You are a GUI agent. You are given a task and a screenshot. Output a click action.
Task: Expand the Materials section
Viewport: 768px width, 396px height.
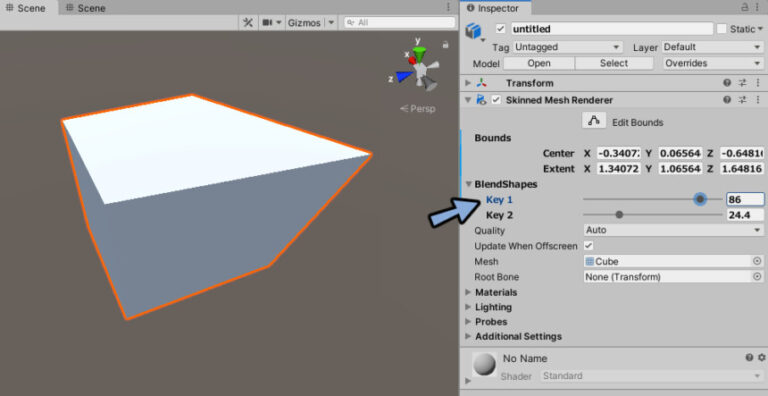click(468, 292)
